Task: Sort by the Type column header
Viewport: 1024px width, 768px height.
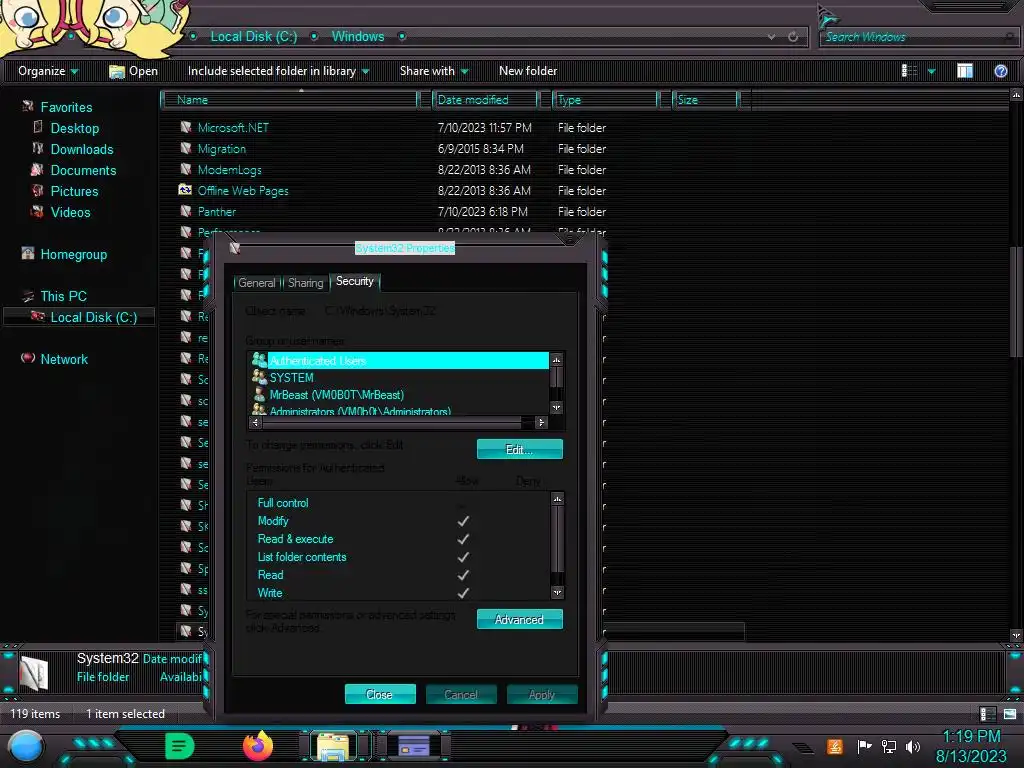Action: (606, 100)
